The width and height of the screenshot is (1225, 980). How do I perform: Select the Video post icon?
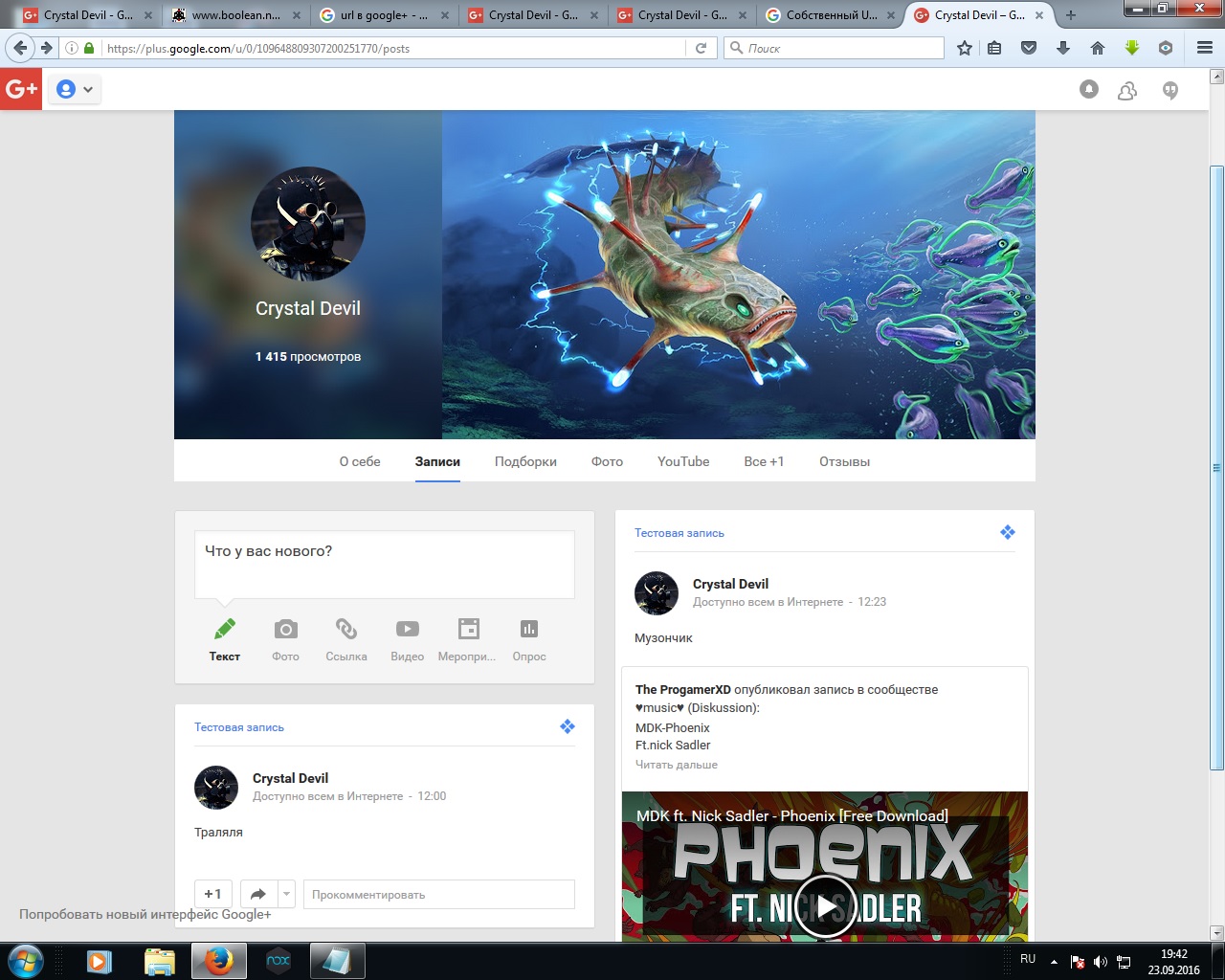[407, 630]
